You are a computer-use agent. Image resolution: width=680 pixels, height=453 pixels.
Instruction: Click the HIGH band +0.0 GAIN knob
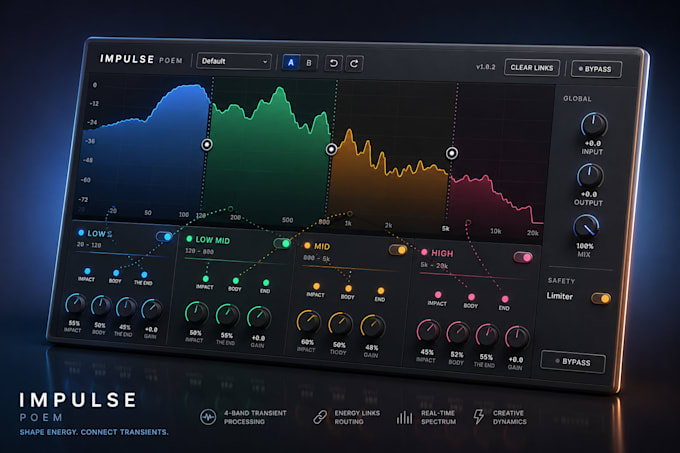click(x=517, y=338)
